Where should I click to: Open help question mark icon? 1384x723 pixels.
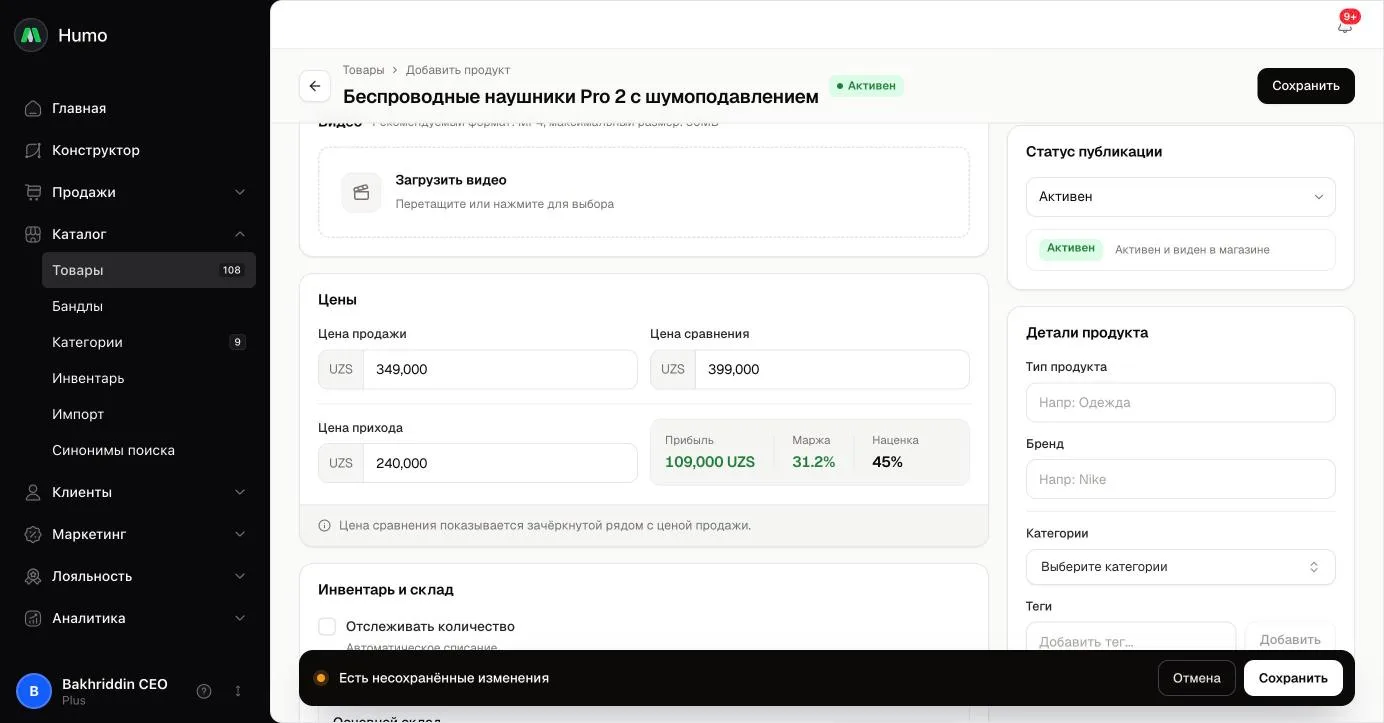click(204, 691)
